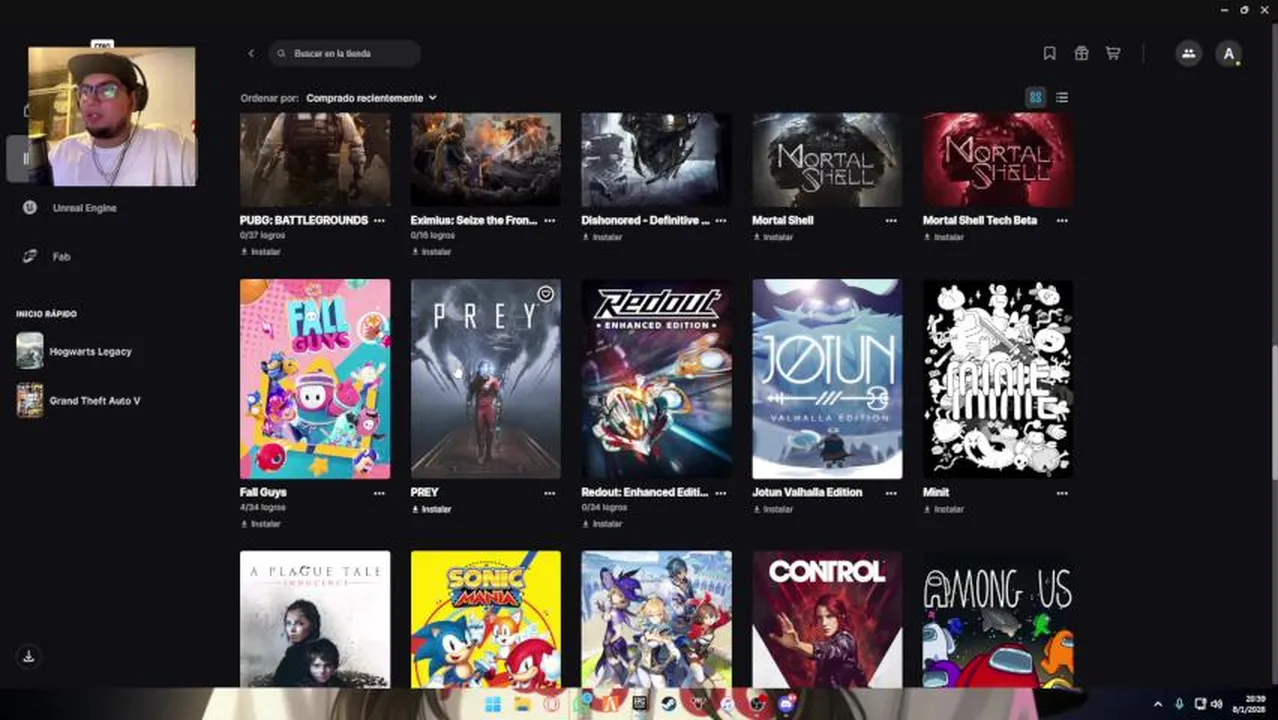This screenshot has height=720, width=1278.
Task: Select Hogwarts Legacy under Inicio rápido
Action: (x=90, y=352)
